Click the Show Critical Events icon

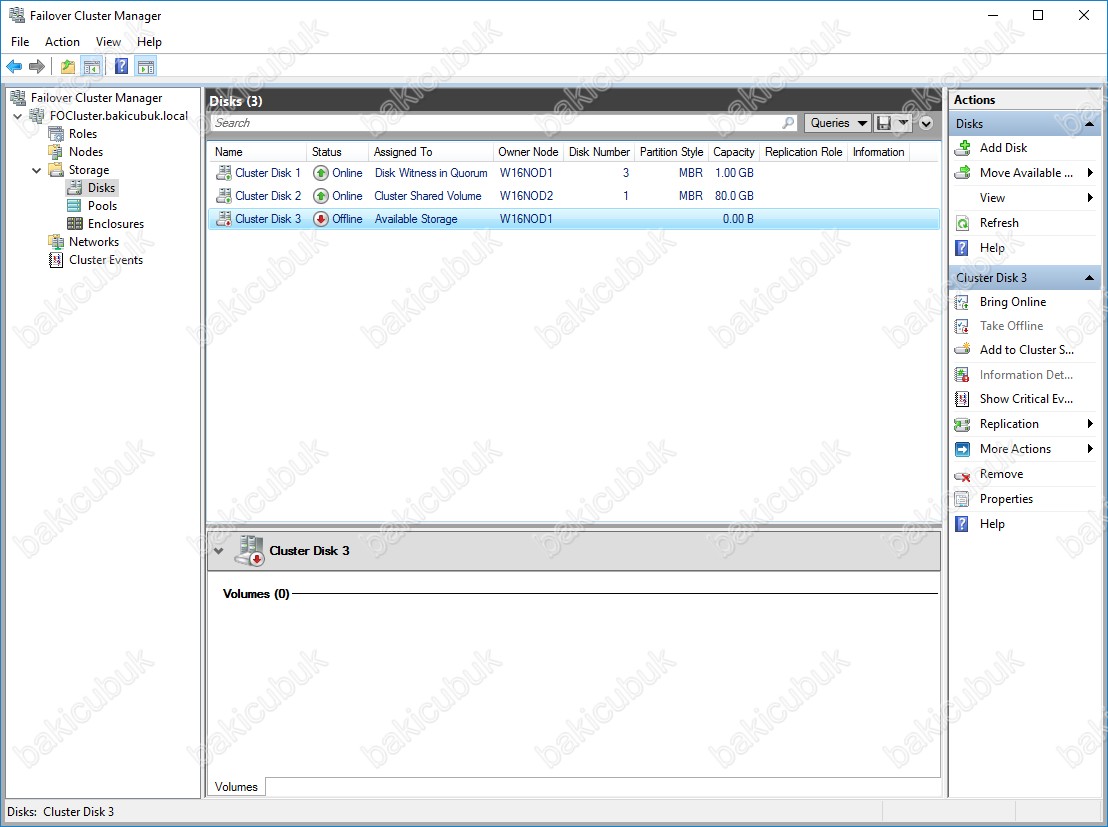click(x=962, y=399)
